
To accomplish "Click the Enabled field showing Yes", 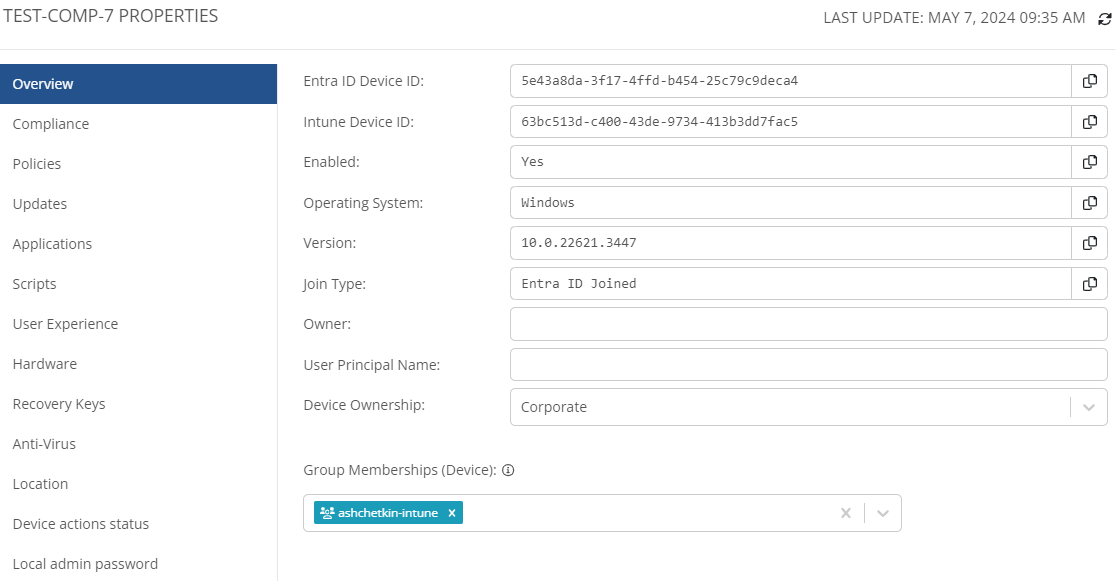I will [x=791, y=162].
